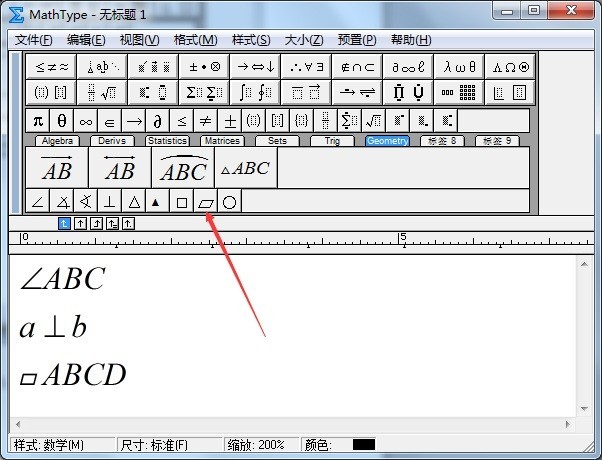Insert the perpendicular symbol from the small bar

tap(110, 202)
